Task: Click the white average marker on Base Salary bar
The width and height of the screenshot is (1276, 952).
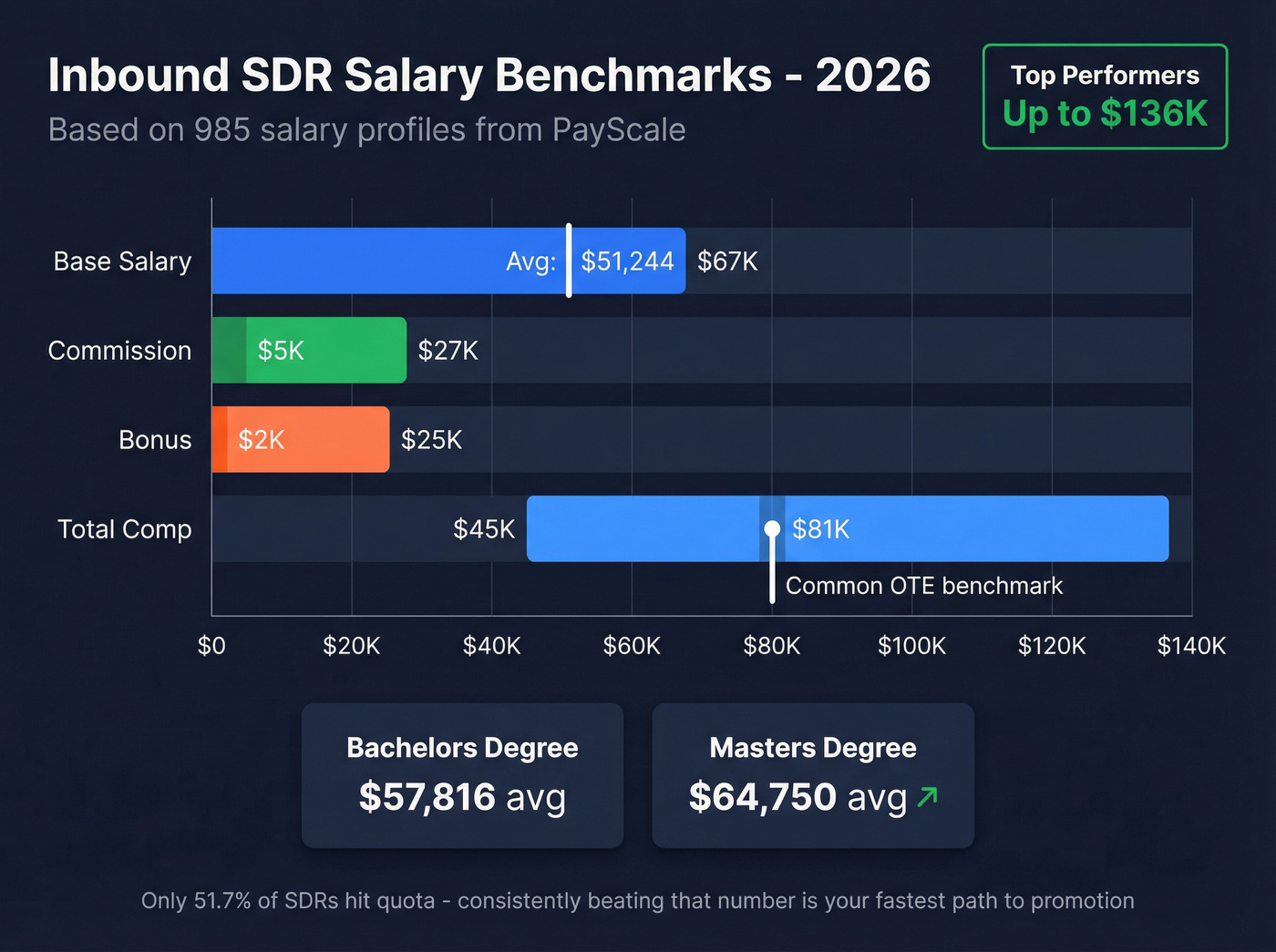Action: pyautogui.click(x=569, y=261)
